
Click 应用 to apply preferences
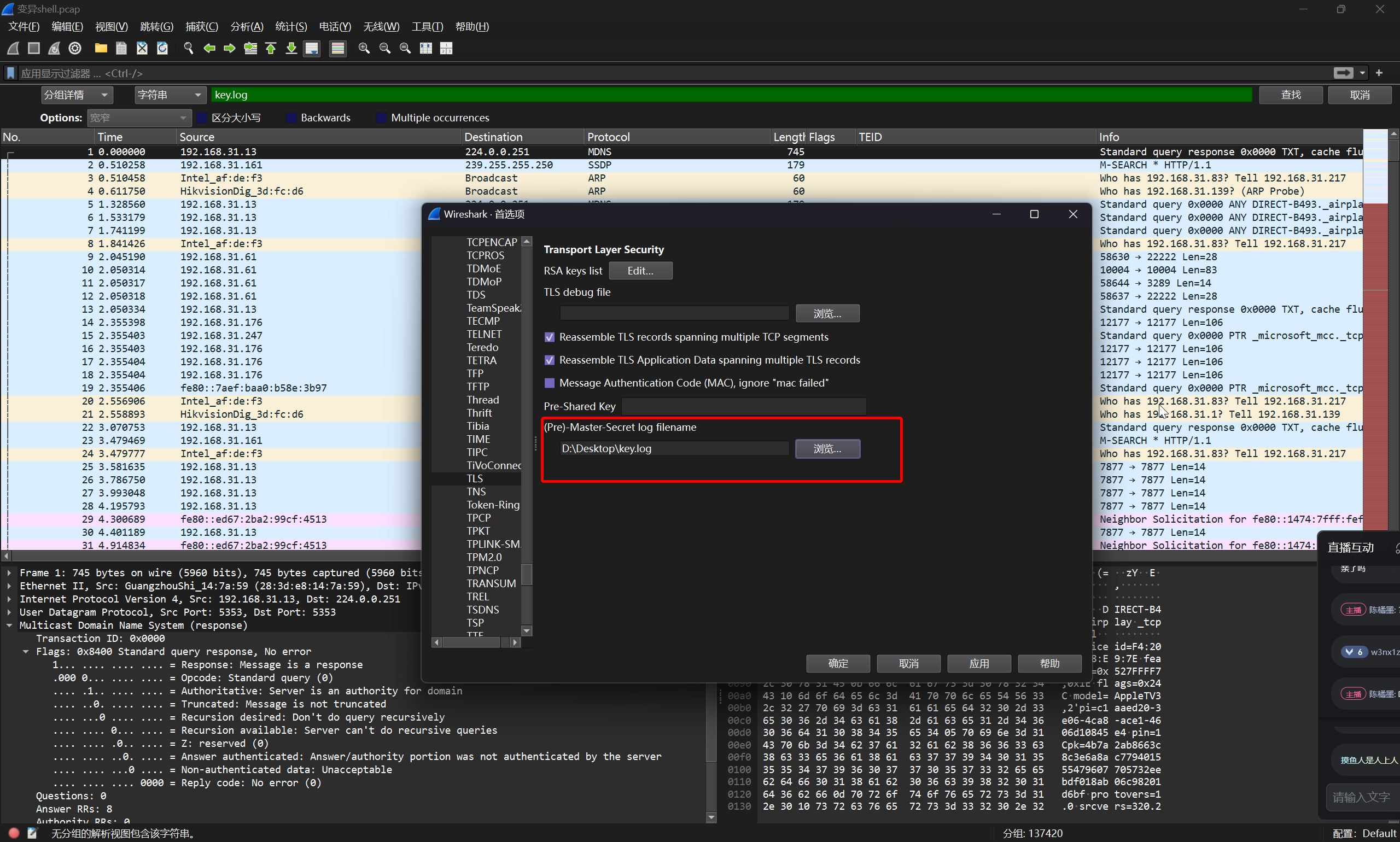coord(979,663)
